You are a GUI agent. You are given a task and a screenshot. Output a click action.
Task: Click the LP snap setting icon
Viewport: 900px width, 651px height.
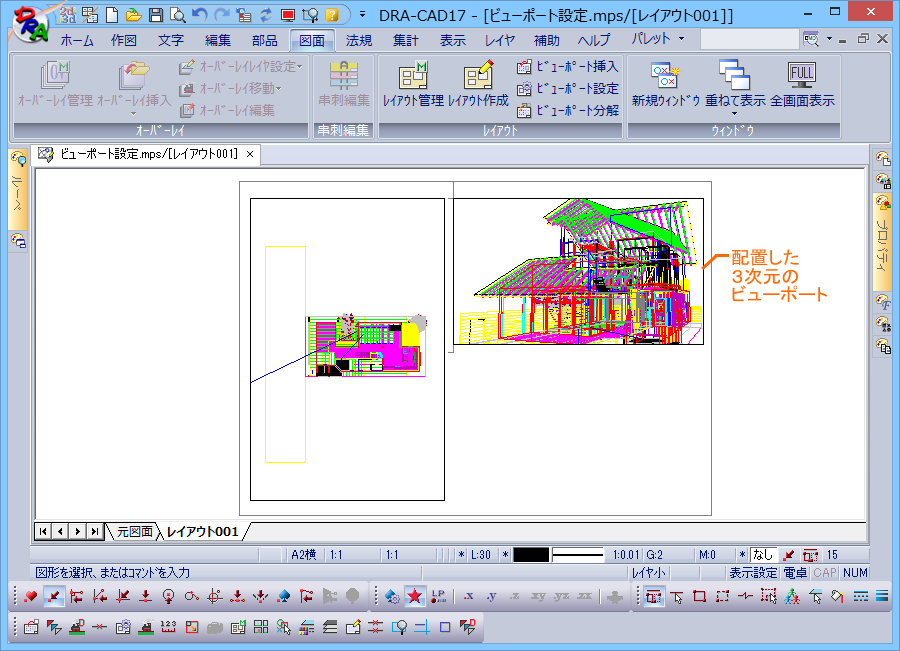tap(438, 596)
